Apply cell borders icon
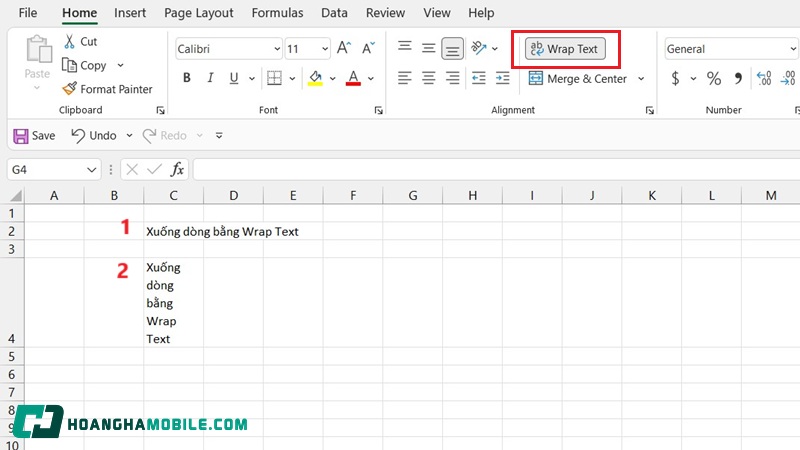Image resolution: width=800 pixels, height=450 pixels. [274, 78]
